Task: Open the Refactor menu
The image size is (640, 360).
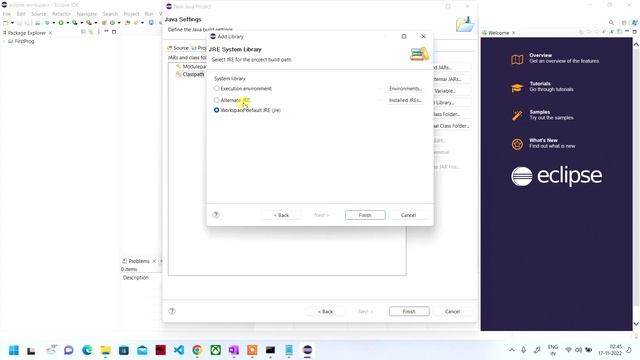Action: coord(62,14)
